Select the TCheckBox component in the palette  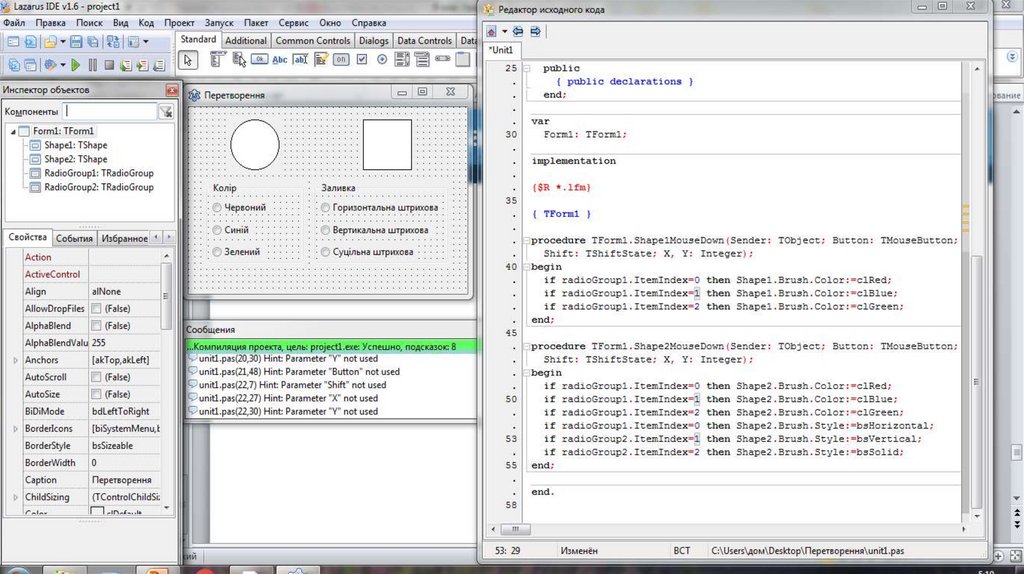click(x=361, y=60)
